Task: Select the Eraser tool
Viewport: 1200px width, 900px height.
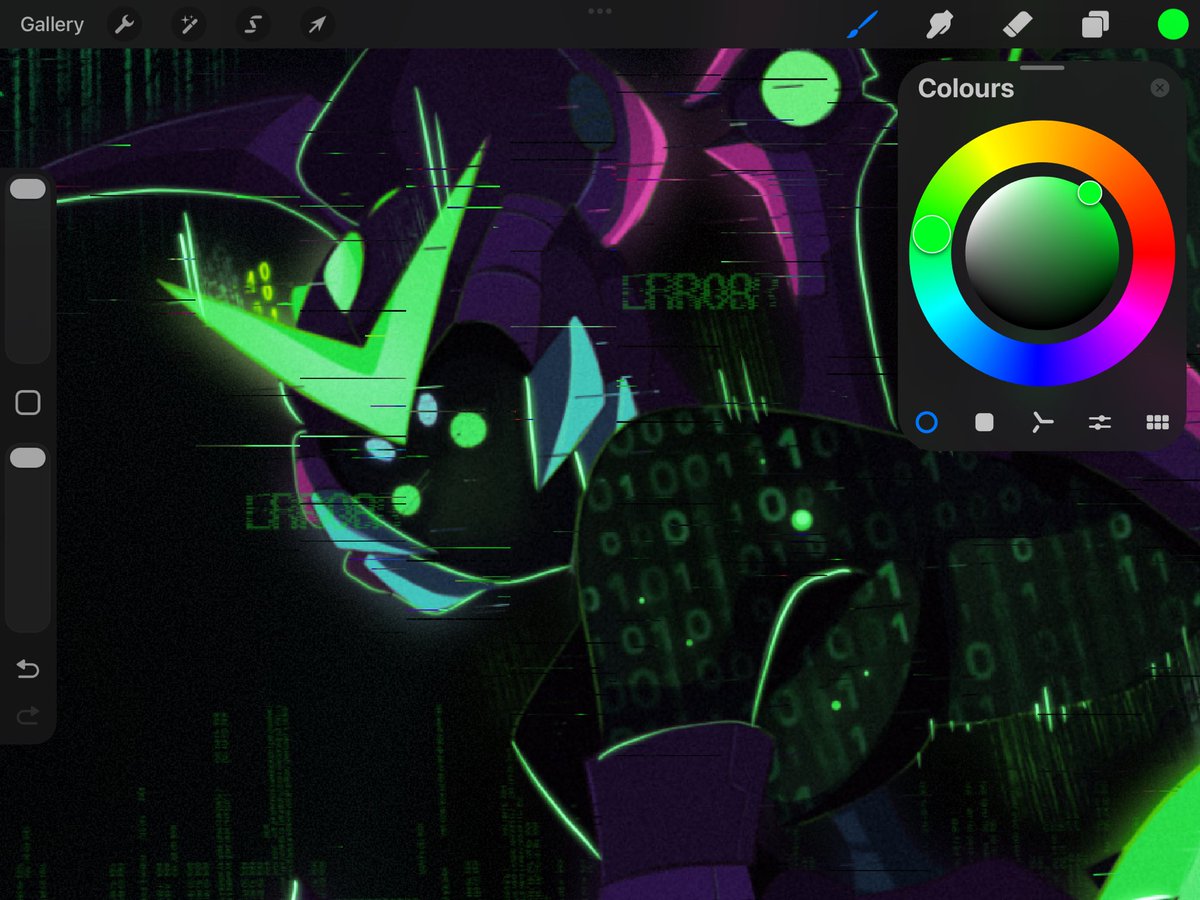Action: 1017,24
